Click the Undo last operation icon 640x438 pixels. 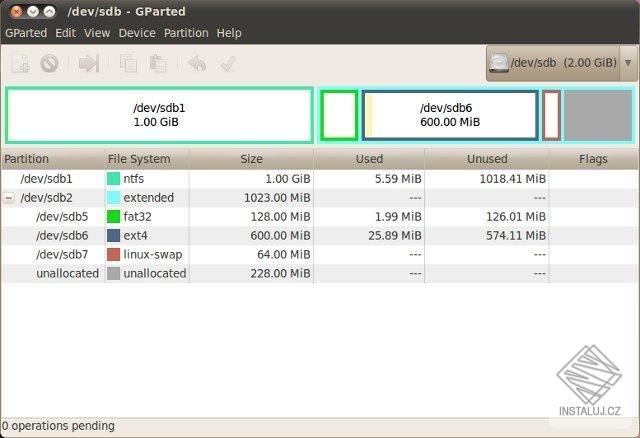[x=197, y=64]
